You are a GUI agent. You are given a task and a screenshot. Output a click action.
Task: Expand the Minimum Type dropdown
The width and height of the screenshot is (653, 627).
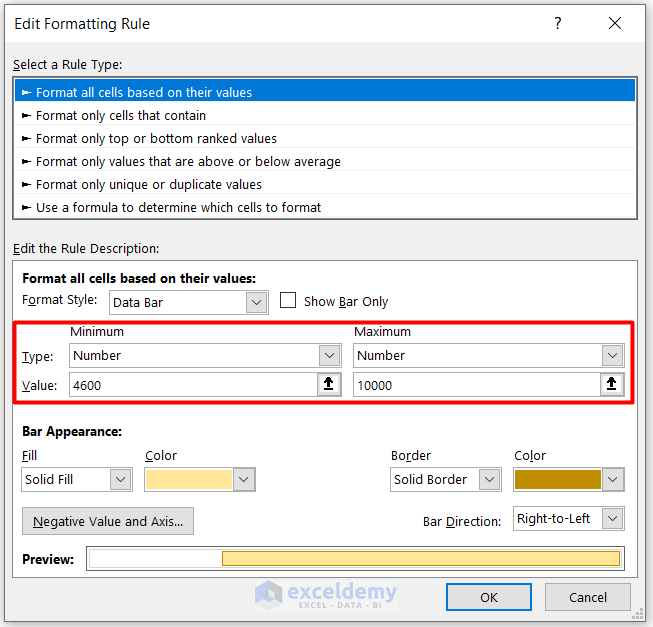click(329, 355)
